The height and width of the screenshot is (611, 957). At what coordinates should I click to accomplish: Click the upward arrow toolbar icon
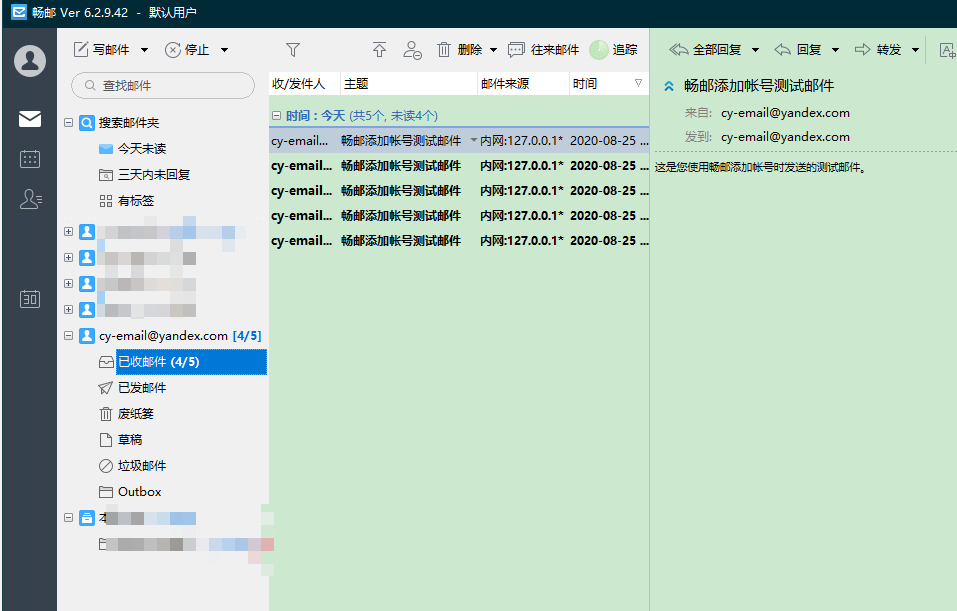[380, 49]
